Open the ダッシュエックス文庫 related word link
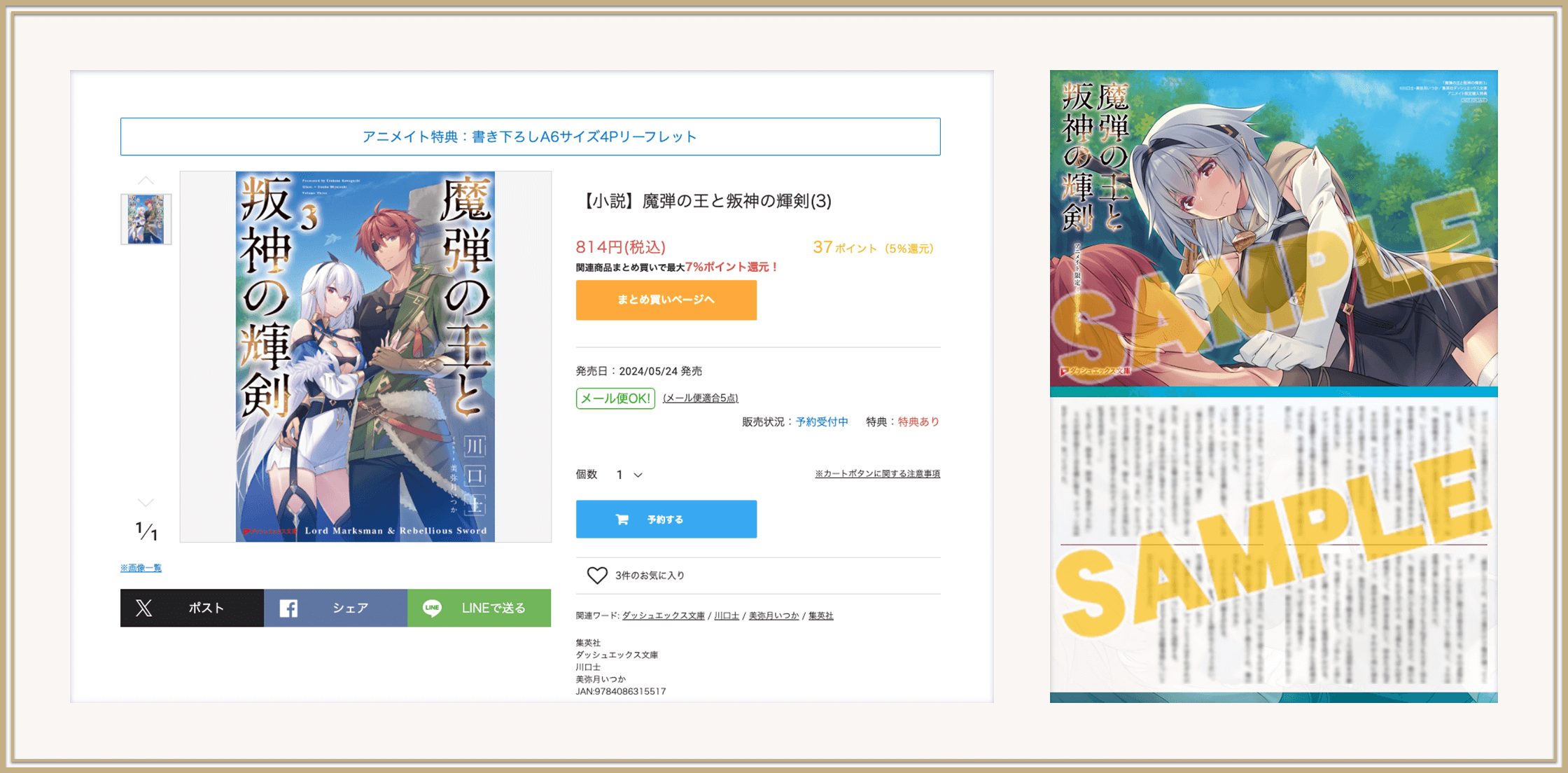 point(662,615)
